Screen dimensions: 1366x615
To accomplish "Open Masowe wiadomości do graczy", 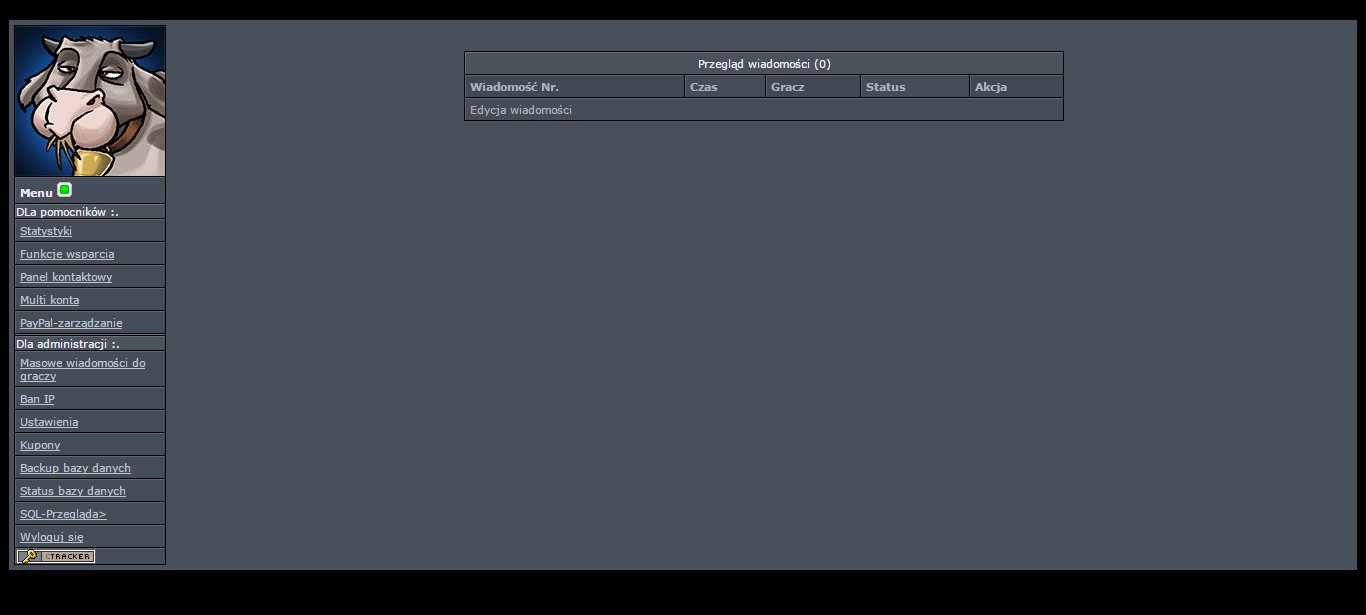I will [82, 369].
